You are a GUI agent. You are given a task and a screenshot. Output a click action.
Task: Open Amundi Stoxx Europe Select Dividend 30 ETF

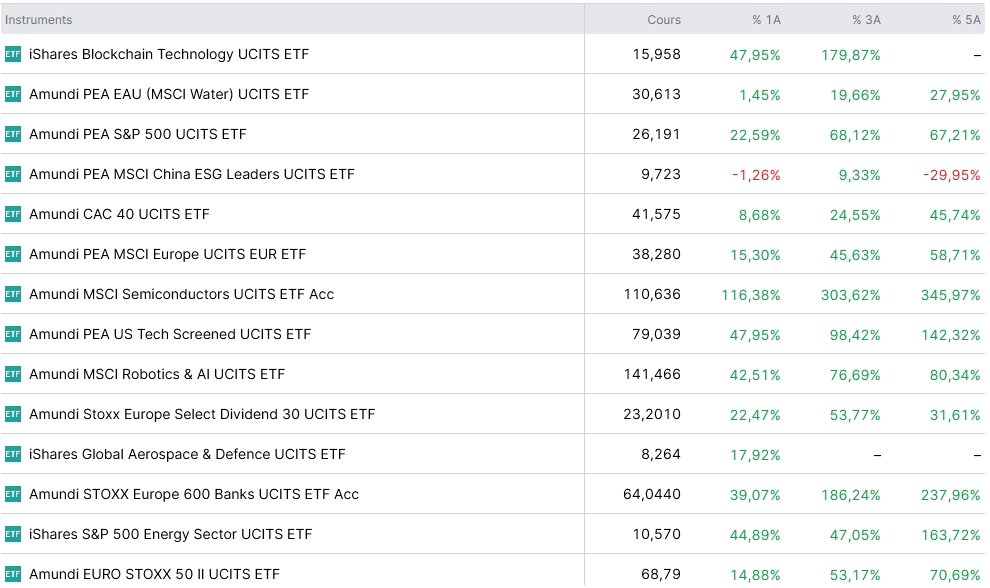(202, 414)
